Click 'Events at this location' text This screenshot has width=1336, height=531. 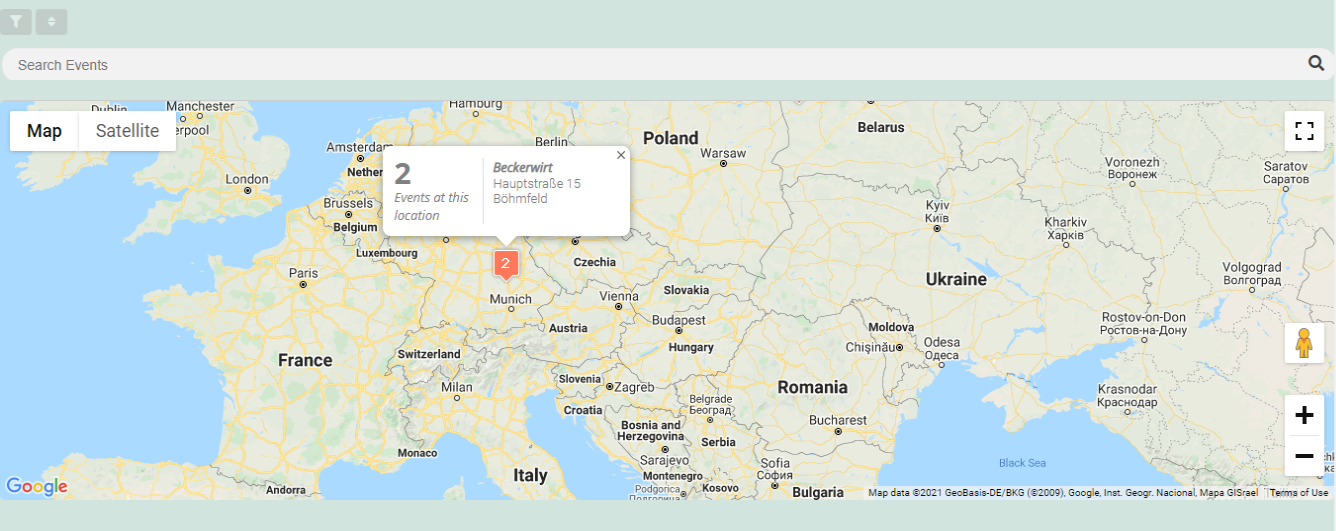(x=431, y=206)
